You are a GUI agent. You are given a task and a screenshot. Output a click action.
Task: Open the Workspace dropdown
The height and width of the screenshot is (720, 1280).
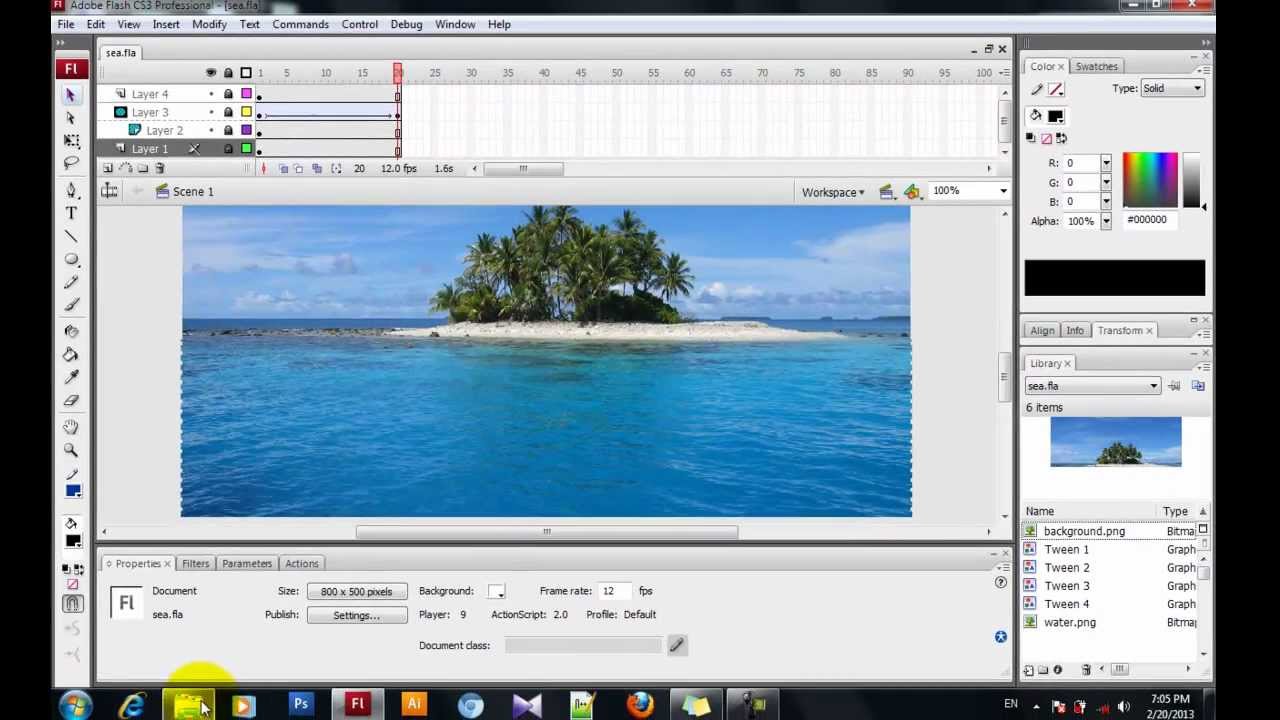[x=833, y=191]
